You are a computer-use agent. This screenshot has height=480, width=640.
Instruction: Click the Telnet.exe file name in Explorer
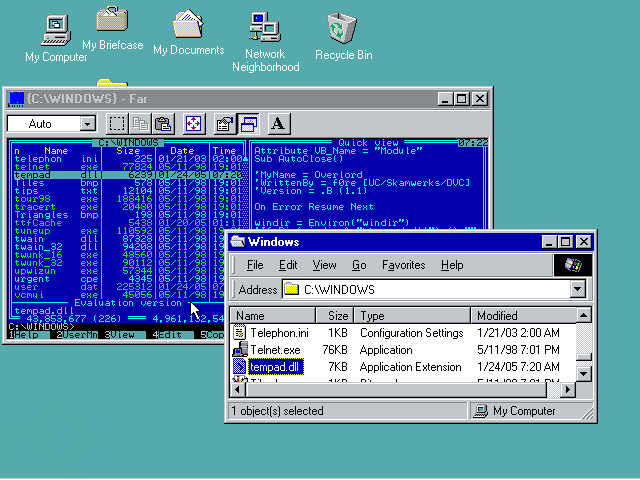tap(276, 350)
